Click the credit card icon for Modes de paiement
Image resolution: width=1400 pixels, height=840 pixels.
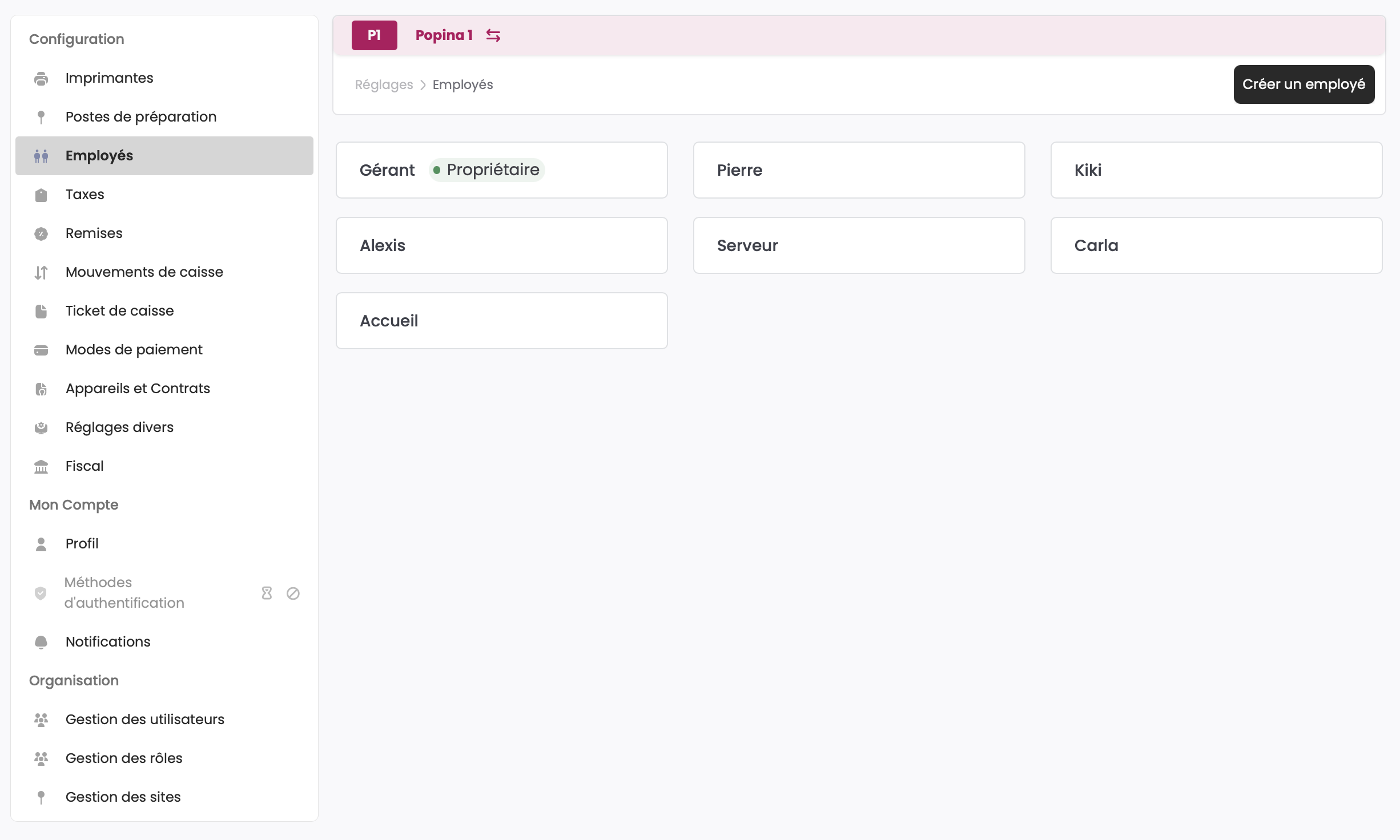pyautogui.click(x=41, y=350)
